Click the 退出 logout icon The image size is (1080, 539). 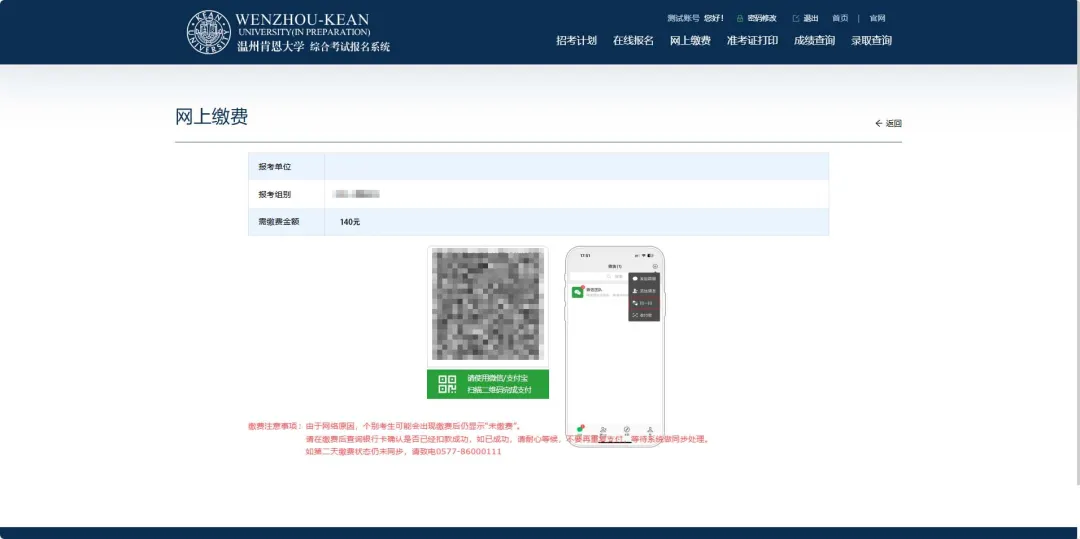click(x=796, y=18)
